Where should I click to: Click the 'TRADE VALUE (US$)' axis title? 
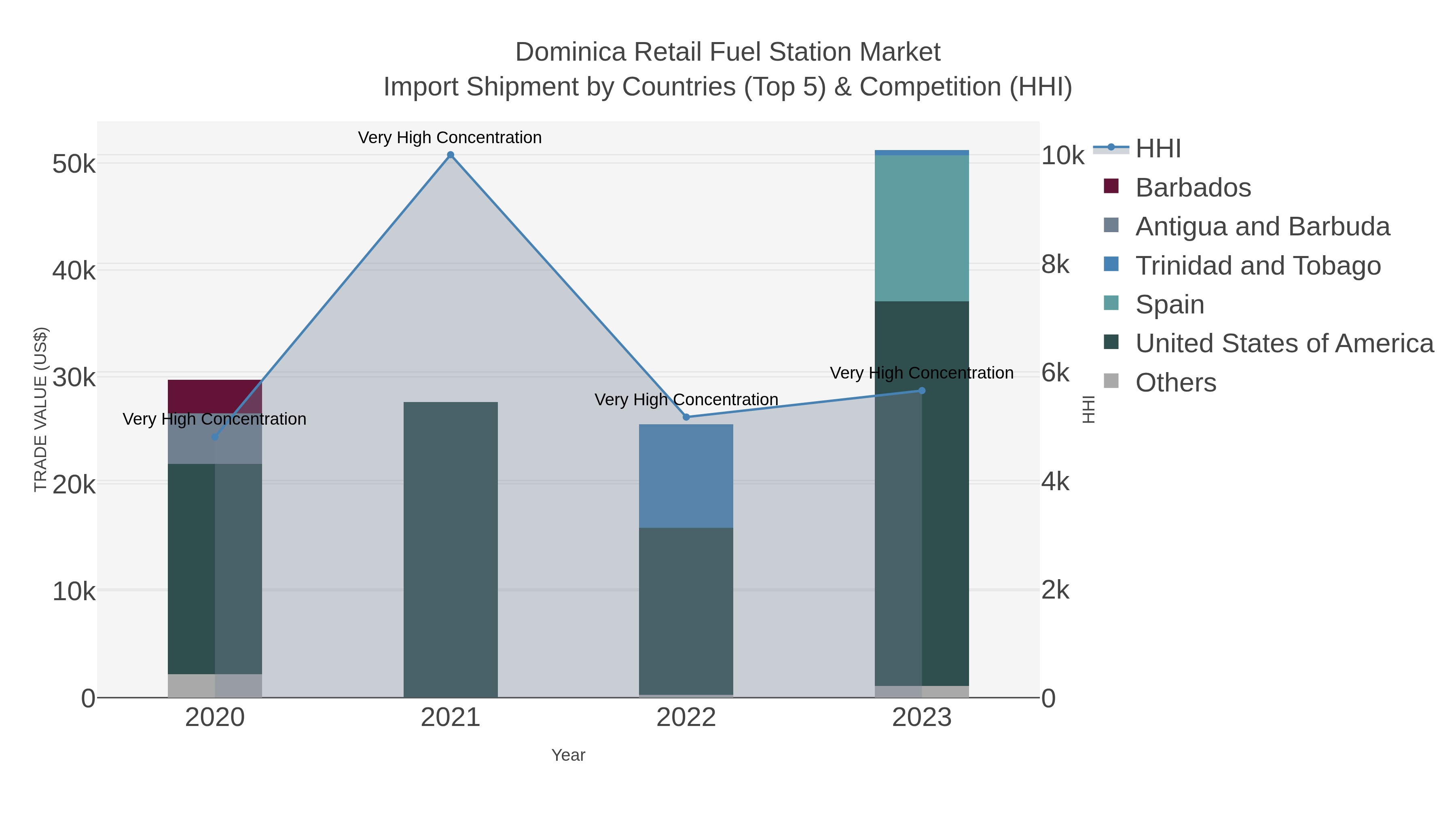click(x=41, y=409)
